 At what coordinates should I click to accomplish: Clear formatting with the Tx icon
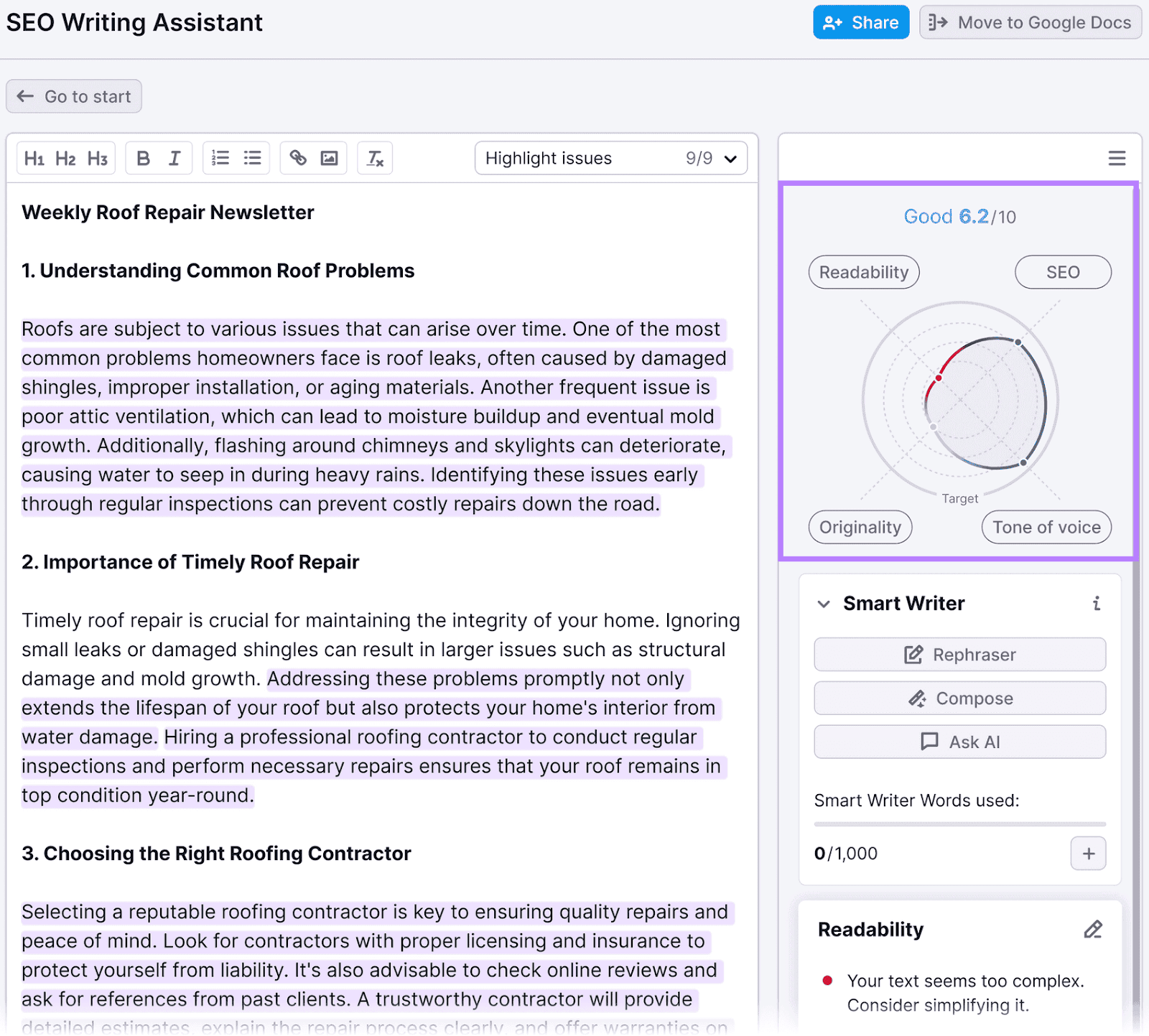click(x=374, y=158)
